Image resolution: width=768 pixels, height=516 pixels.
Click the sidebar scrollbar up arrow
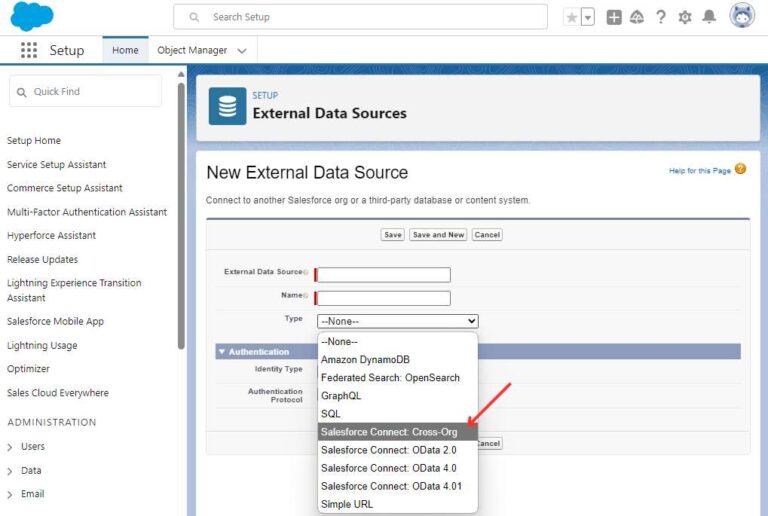pyautogui.click(x=181, y=74)
